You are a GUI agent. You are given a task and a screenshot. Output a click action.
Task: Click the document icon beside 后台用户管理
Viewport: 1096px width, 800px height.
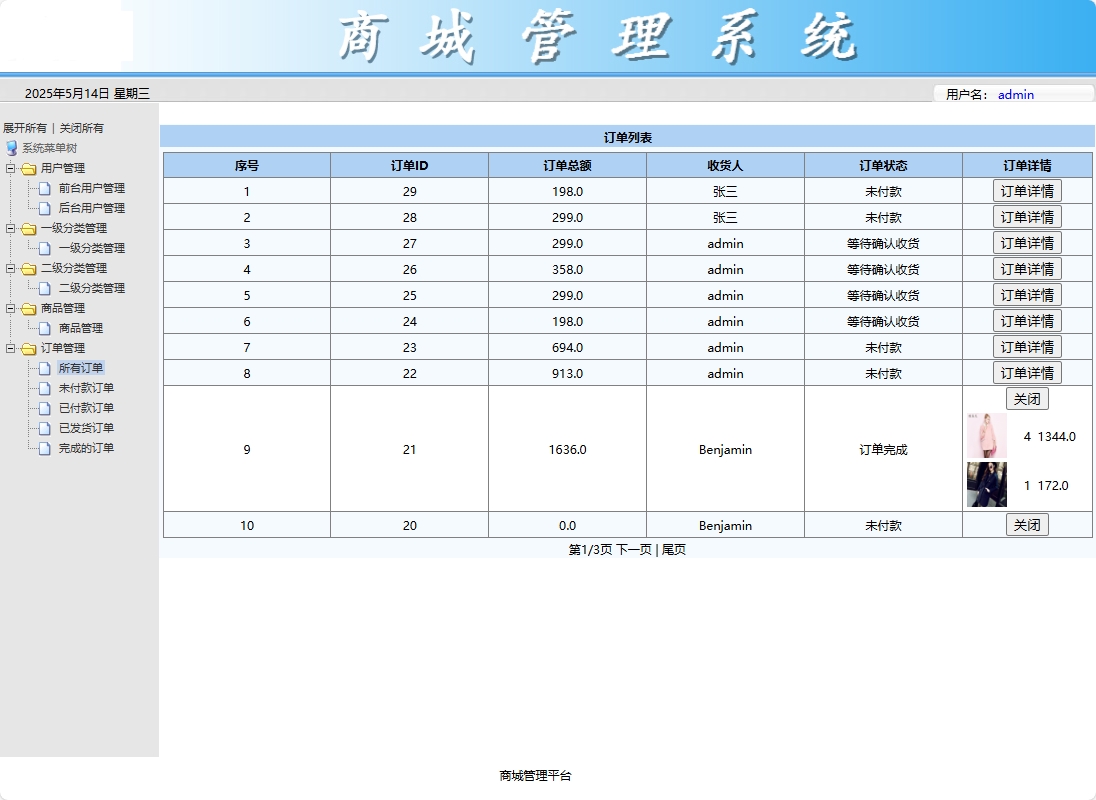pyautogui.click(x=46, y=208)
